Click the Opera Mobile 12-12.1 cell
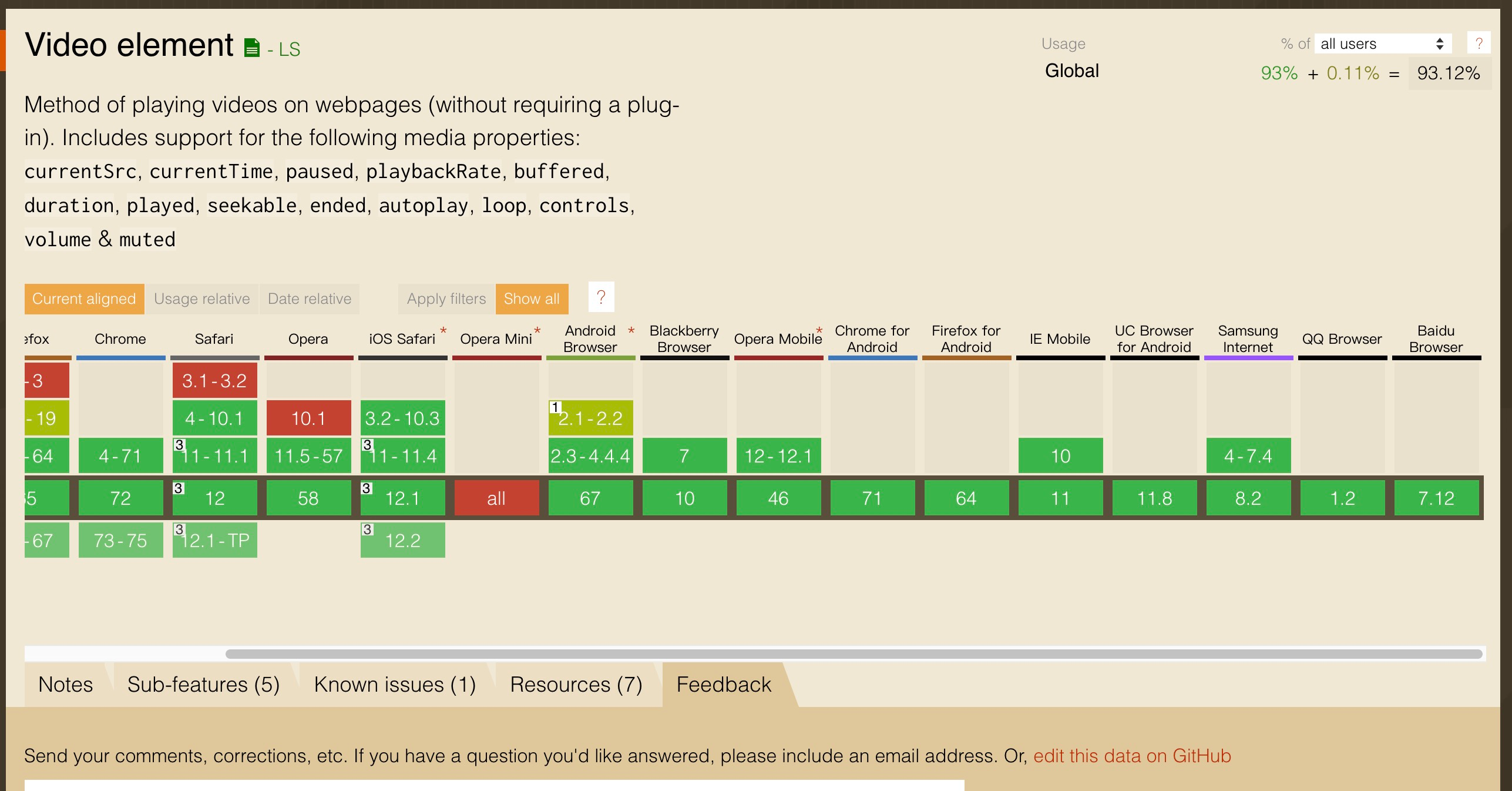 [779, 455]
